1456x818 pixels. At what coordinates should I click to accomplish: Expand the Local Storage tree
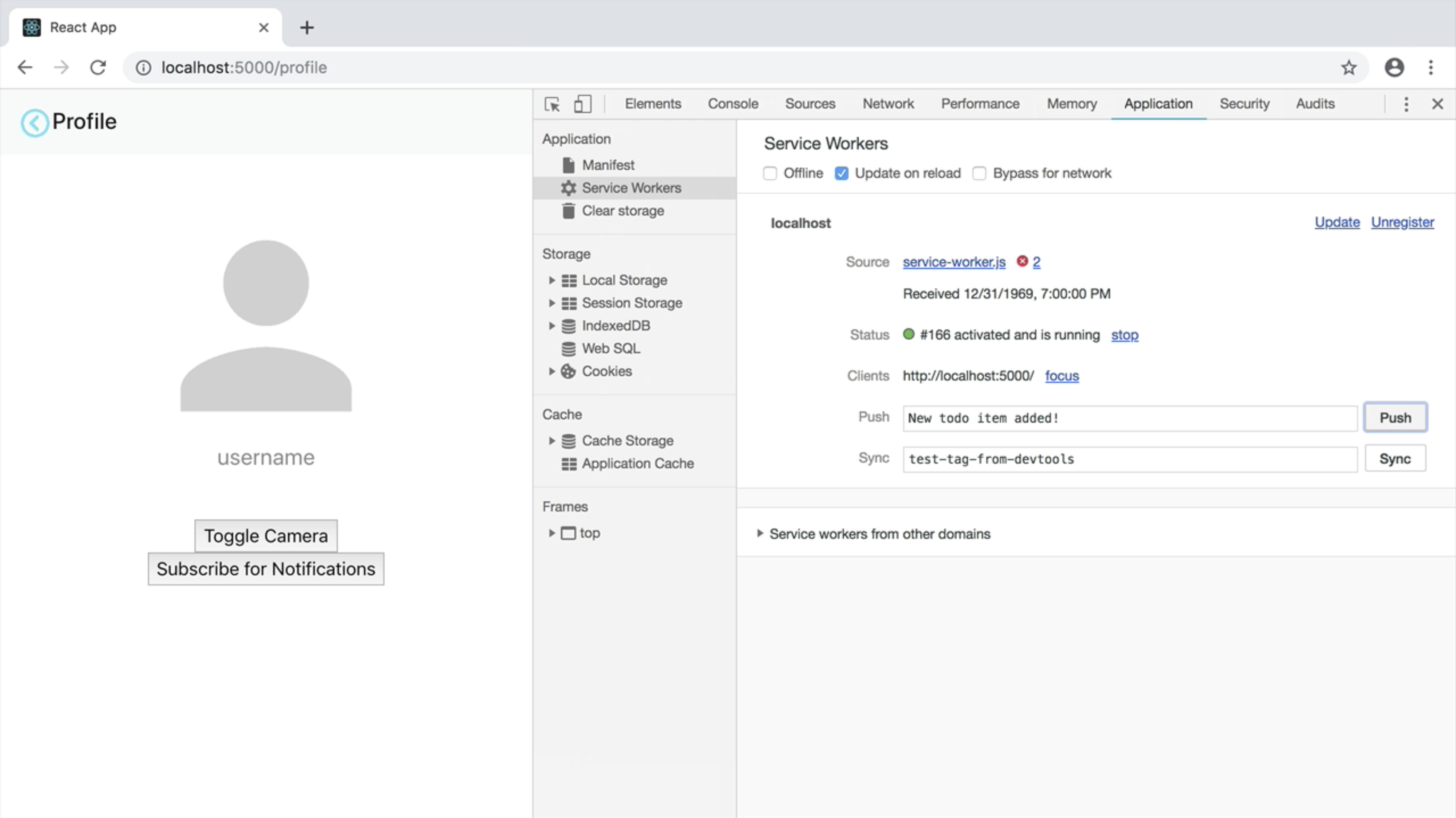click(x=552, y=280)
